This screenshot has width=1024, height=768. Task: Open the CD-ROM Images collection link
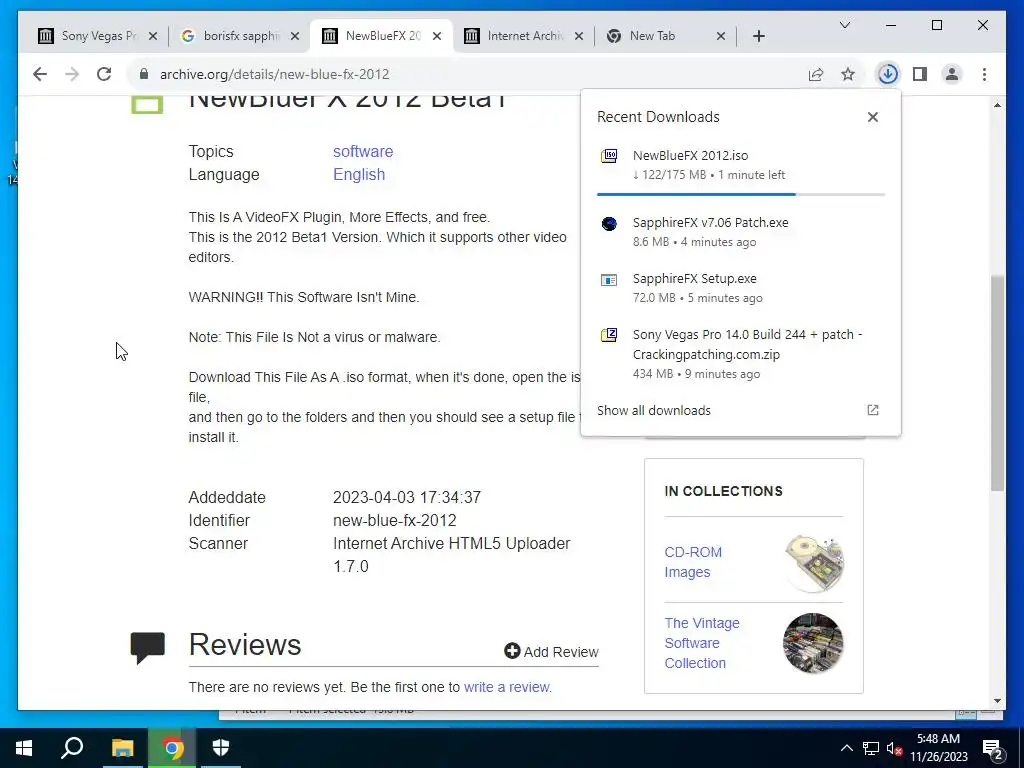pyautogui.click(x=693, y=562)
